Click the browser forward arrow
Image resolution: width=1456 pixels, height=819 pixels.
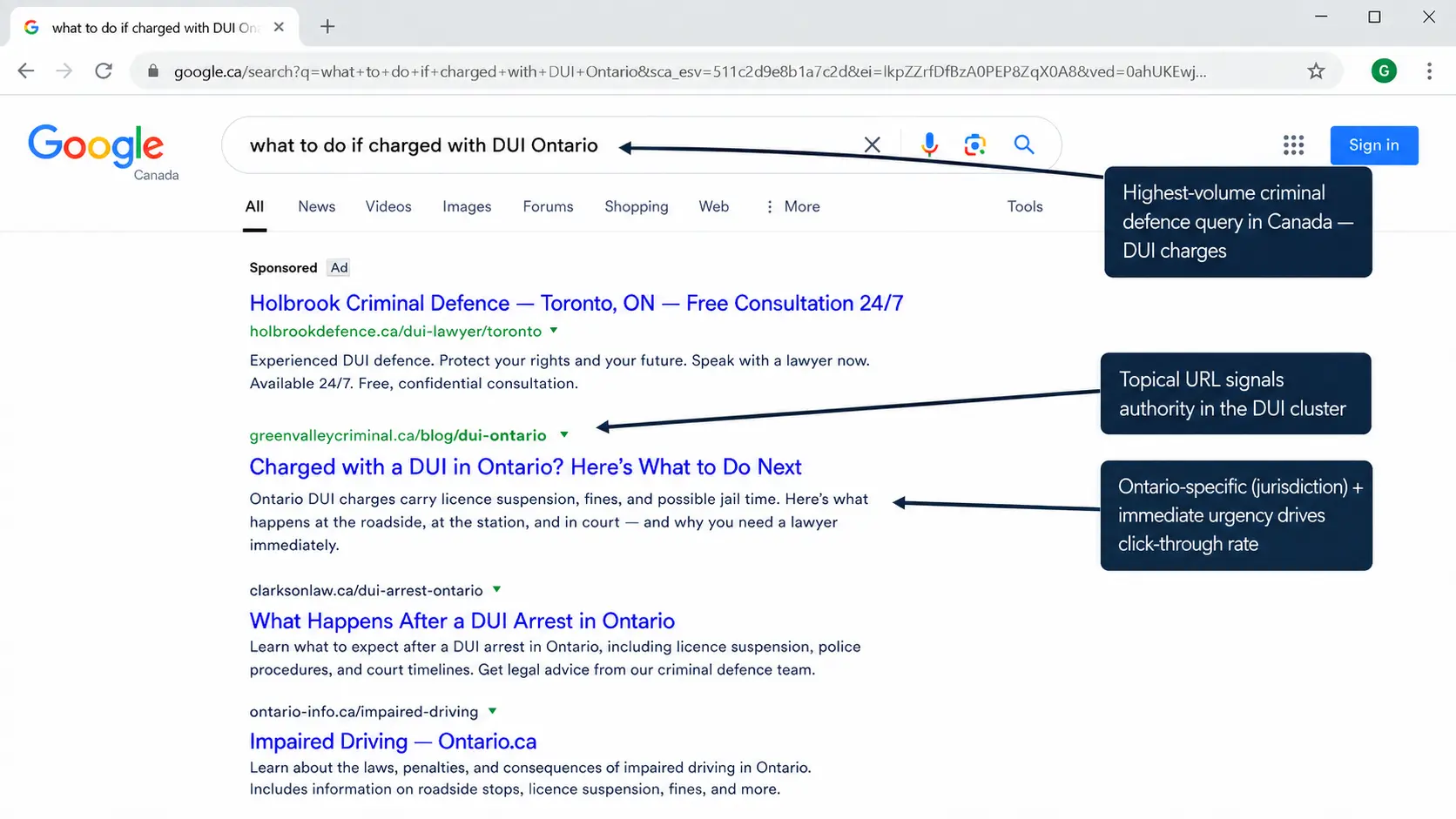[64, 71]
